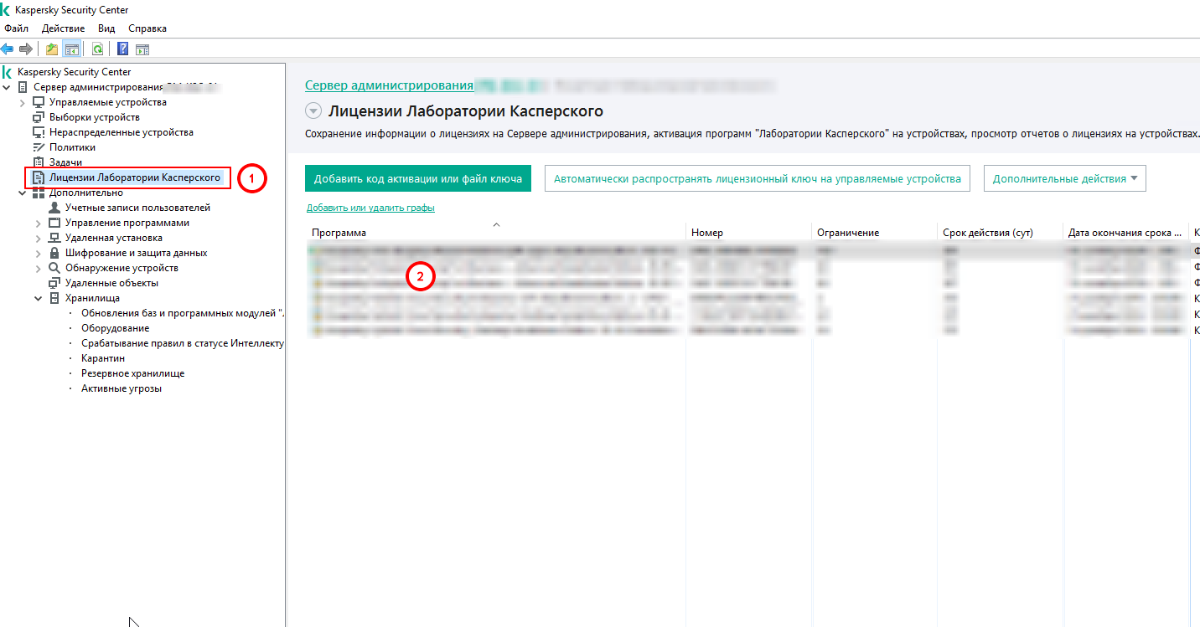Viewport: 1200px width, 627px height.
Task: Collapse the Хранилища tree node
Action: coord(39,298)
